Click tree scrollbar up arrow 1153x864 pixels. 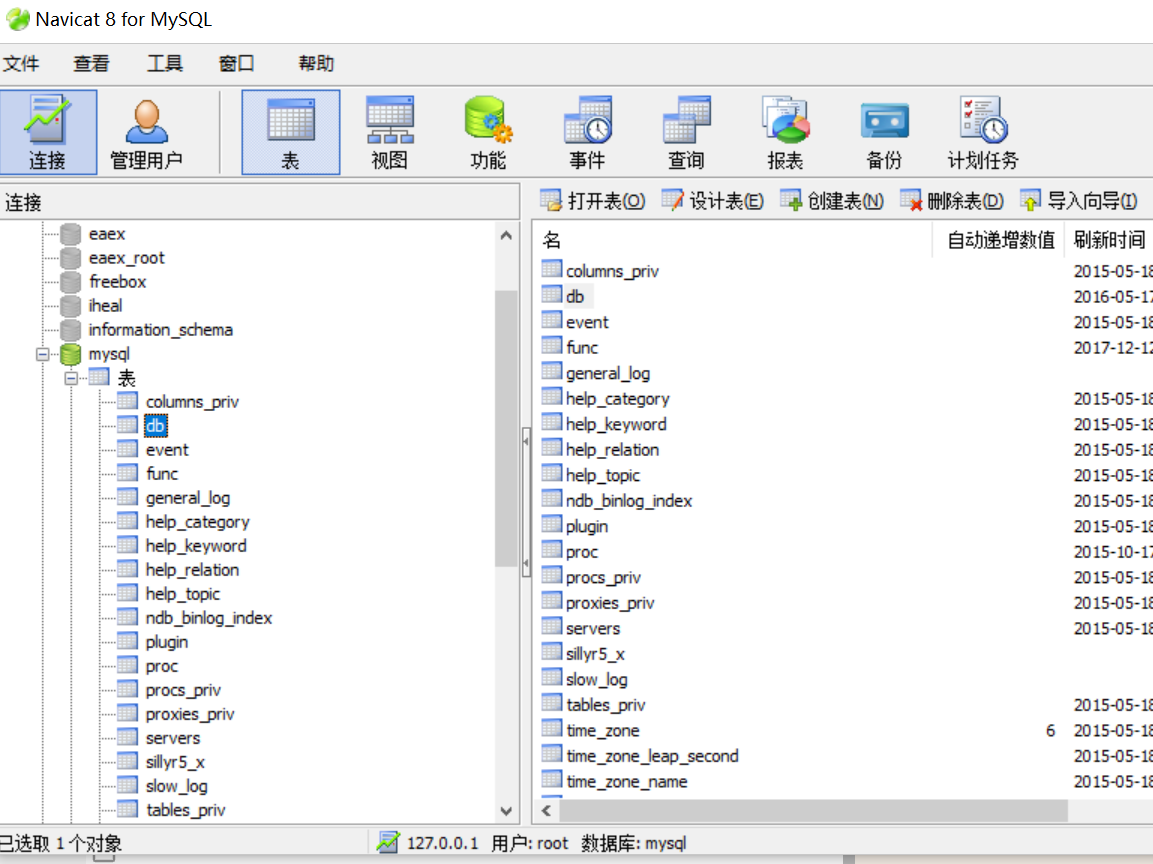[x=506, y=236]
